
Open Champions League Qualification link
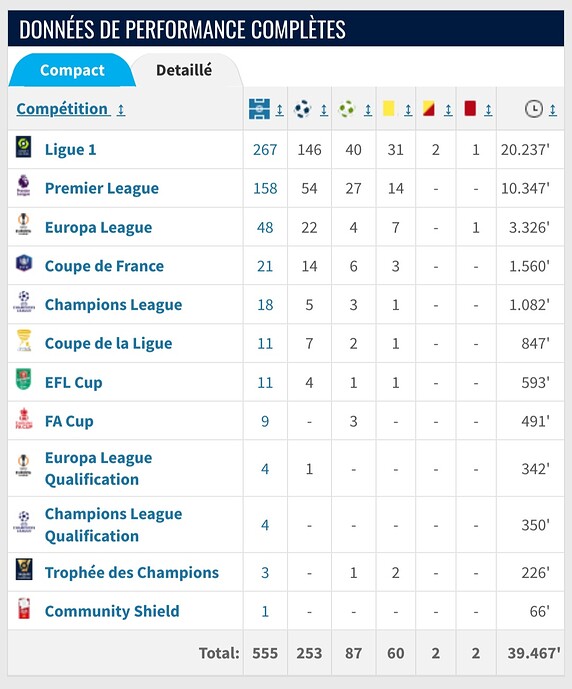point(113,525)
